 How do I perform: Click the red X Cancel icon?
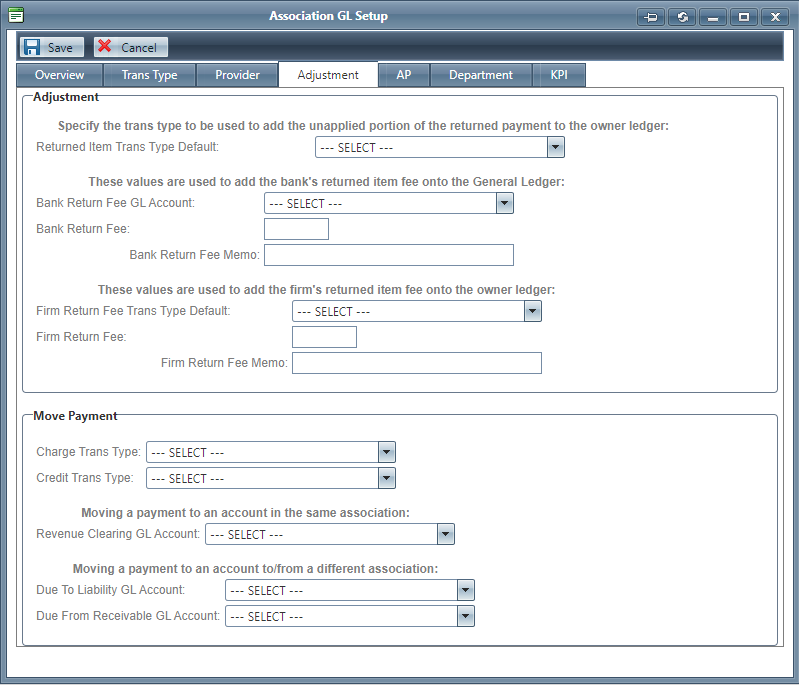point(104,46)
